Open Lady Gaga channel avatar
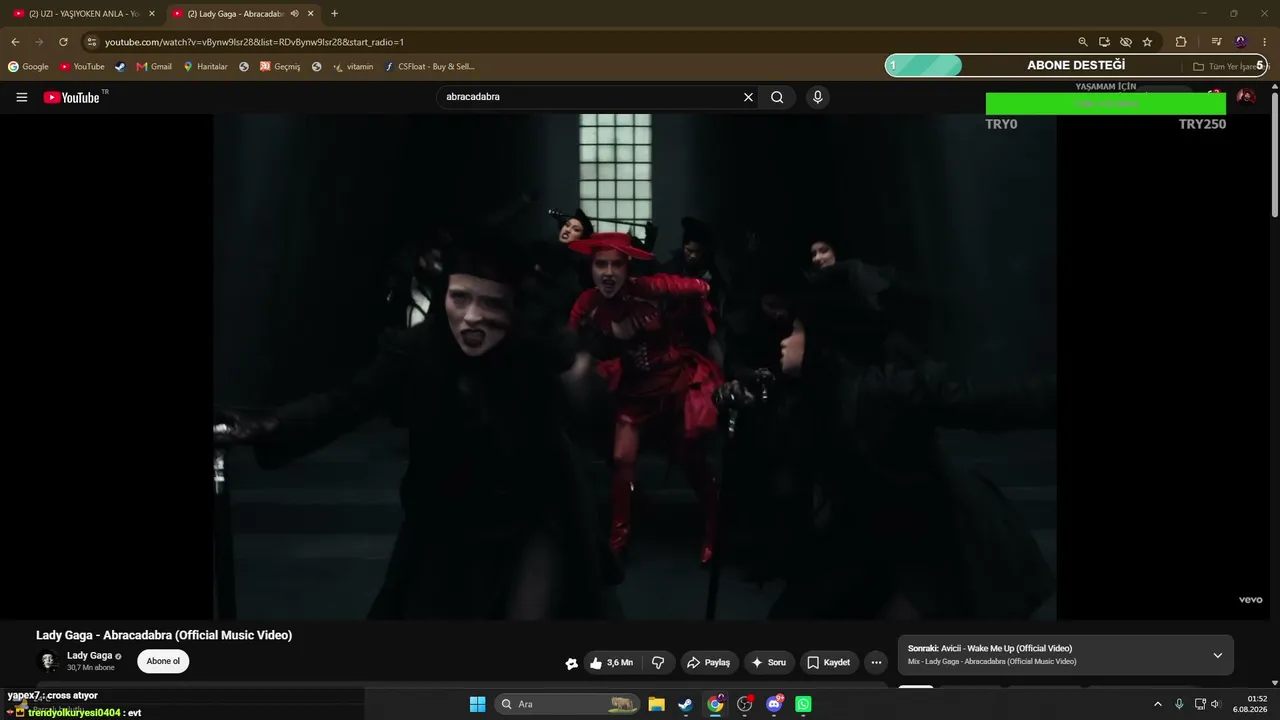This screenshot has height=720, width=1280. pos(48,661)
